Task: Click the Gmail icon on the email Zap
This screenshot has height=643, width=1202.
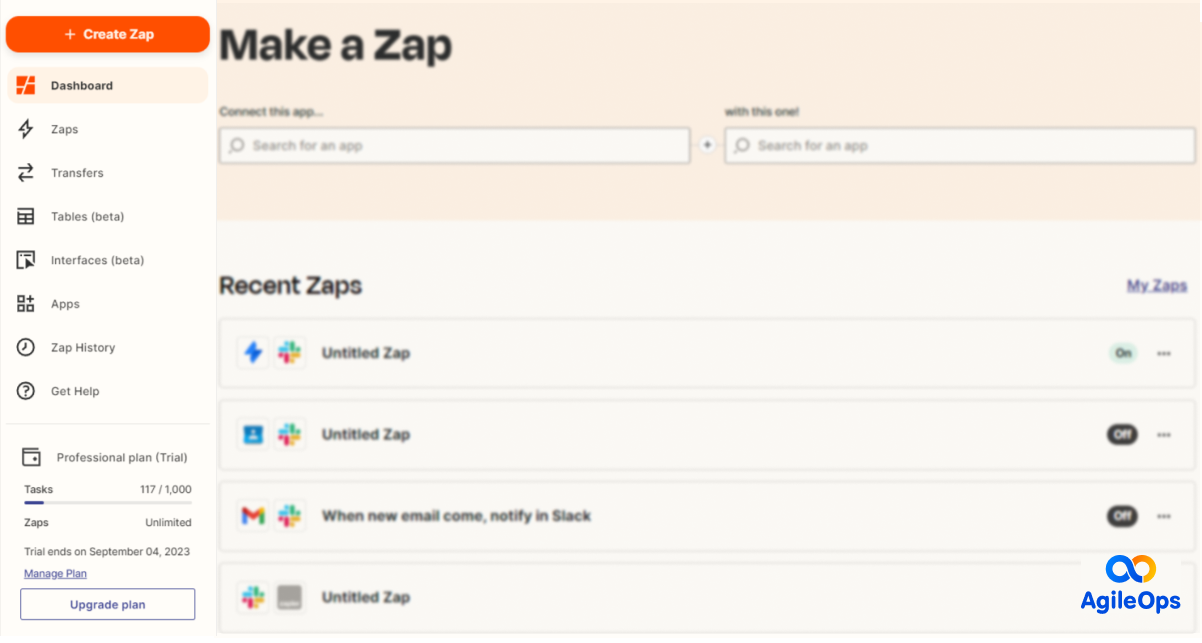Action: pyautogui.click(x=253, y=515)
